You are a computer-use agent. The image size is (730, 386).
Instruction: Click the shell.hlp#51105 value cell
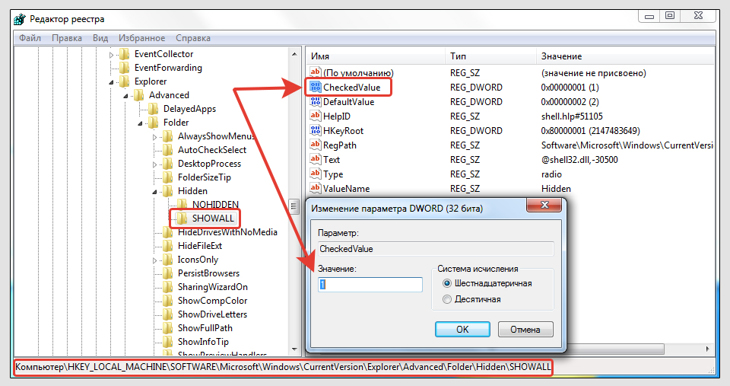tap(572, 116)
